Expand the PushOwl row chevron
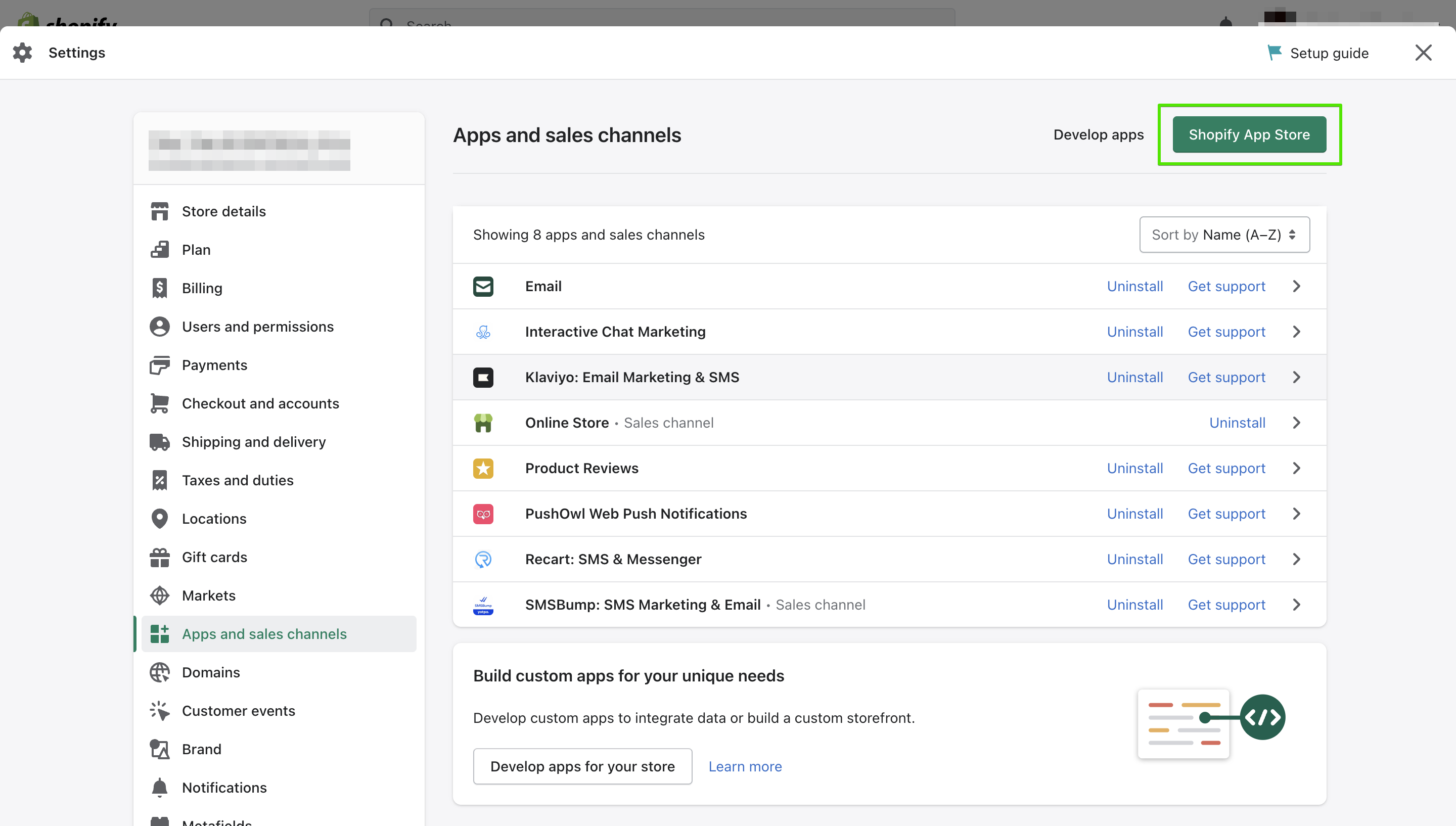Screen dimensions: 1456x826 1297,514
